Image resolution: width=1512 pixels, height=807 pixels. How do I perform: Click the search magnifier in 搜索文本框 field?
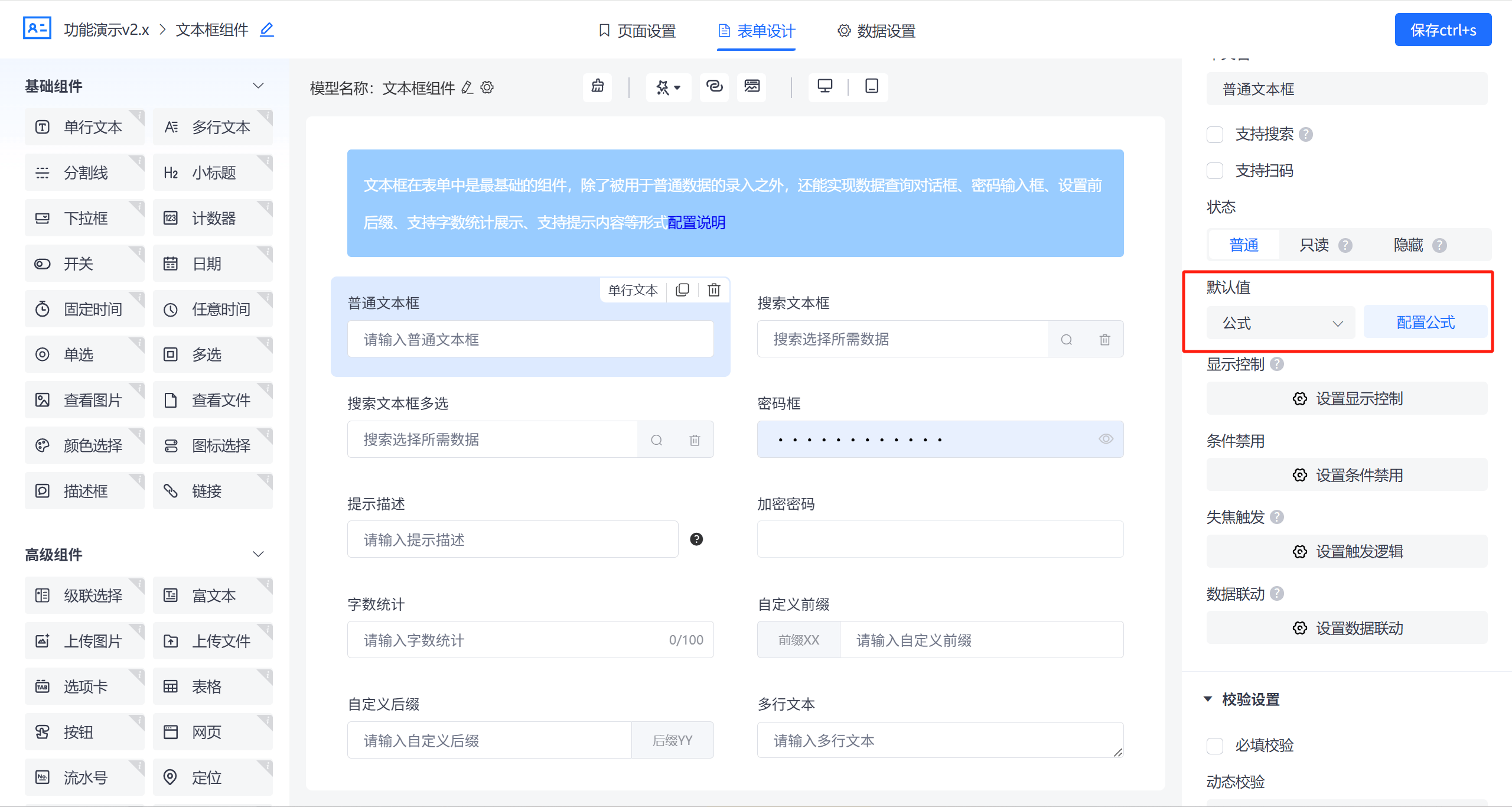[1067, 340]
